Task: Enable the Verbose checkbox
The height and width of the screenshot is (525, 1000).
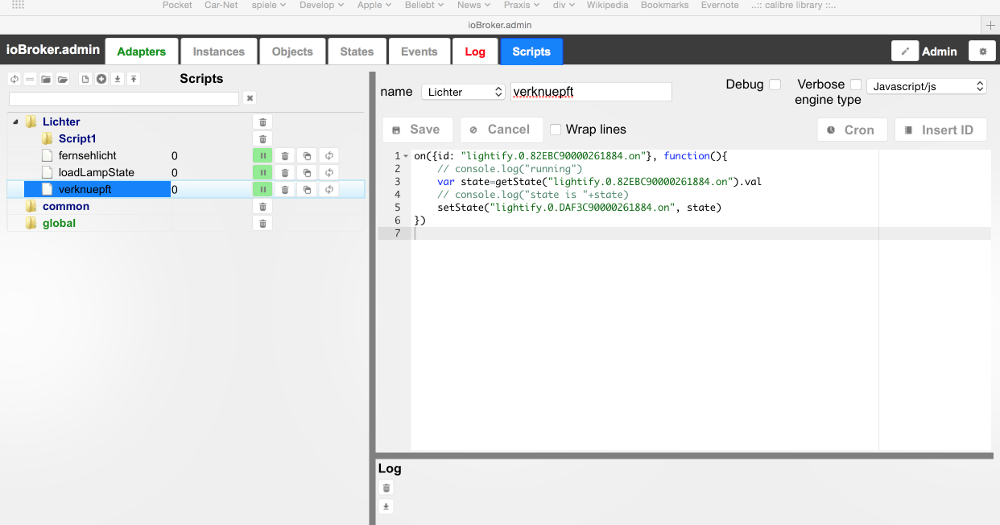Action: [x=856, y=84]
